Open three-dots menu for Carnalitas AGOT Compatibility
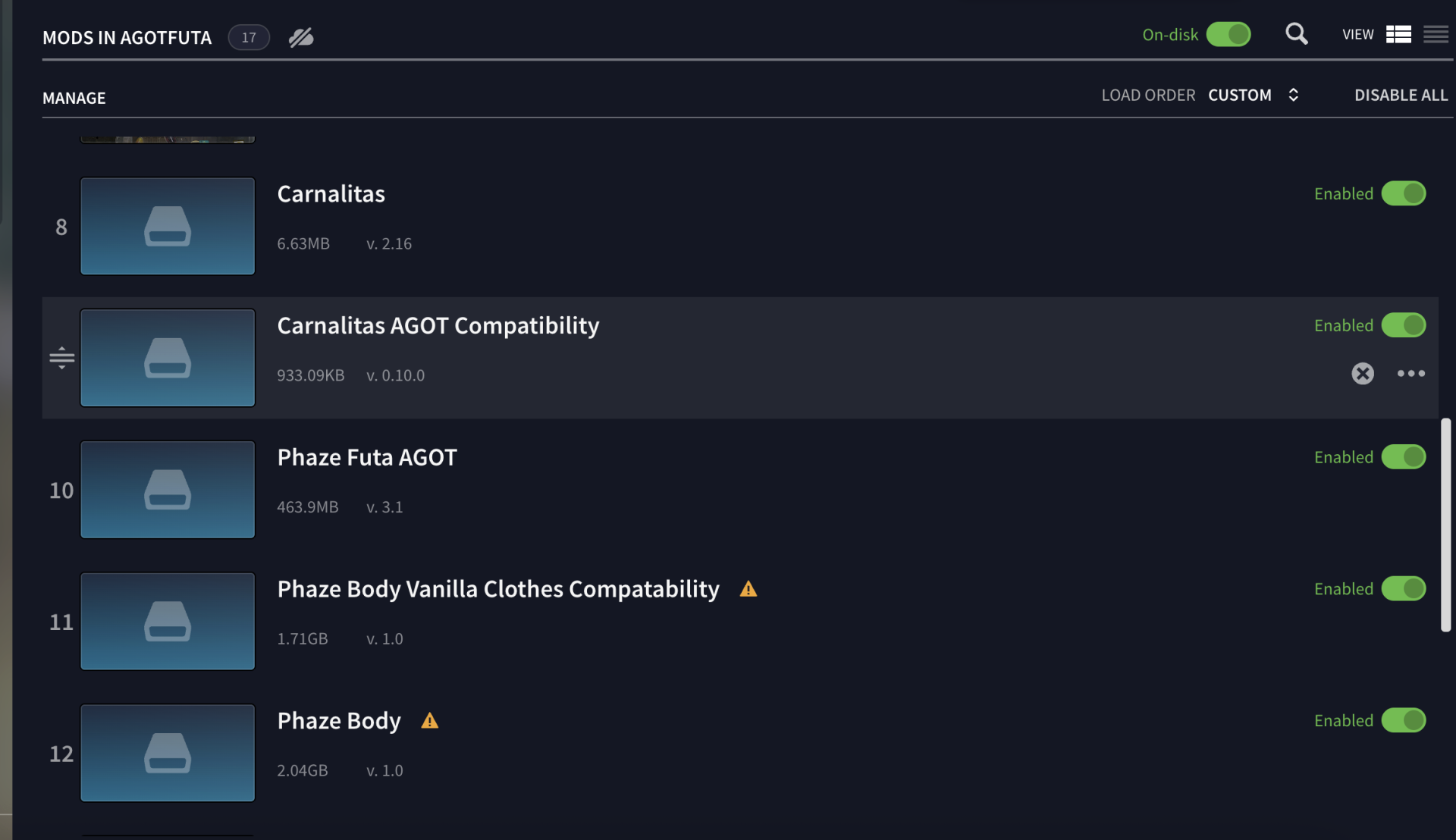Image resolution: width=1456 pixels, height=840 pixels. coord(1411,373)
